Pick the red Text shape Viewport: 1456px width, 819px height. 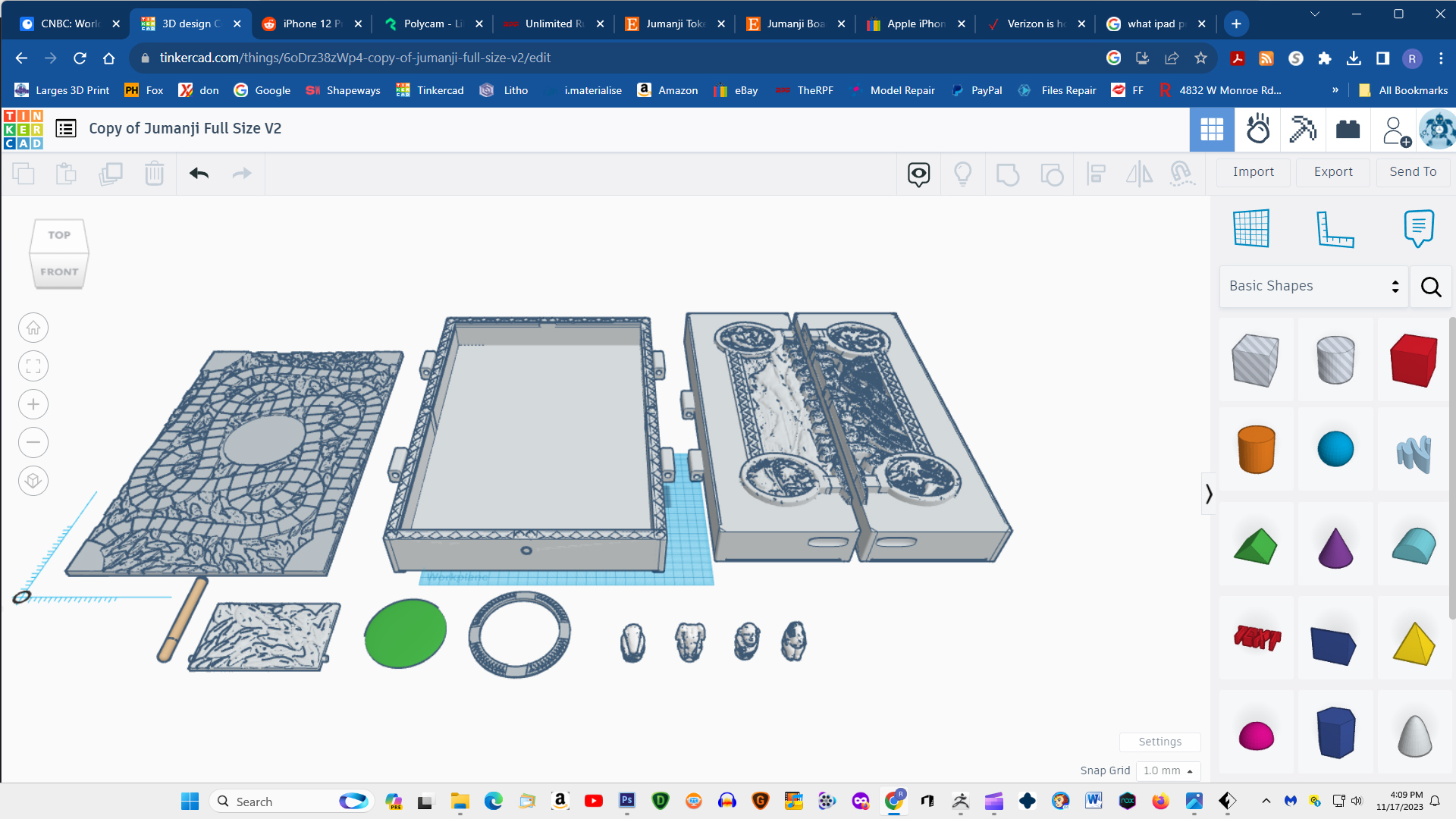tap(1256, 639)
